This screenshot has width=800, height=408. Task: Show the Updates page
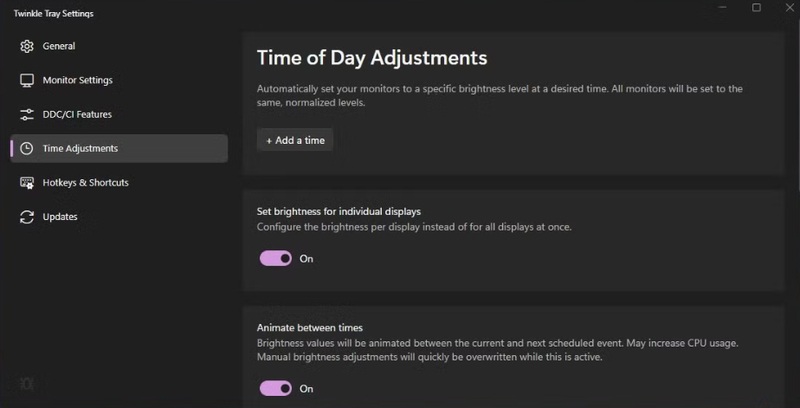[x=60, y=217]
